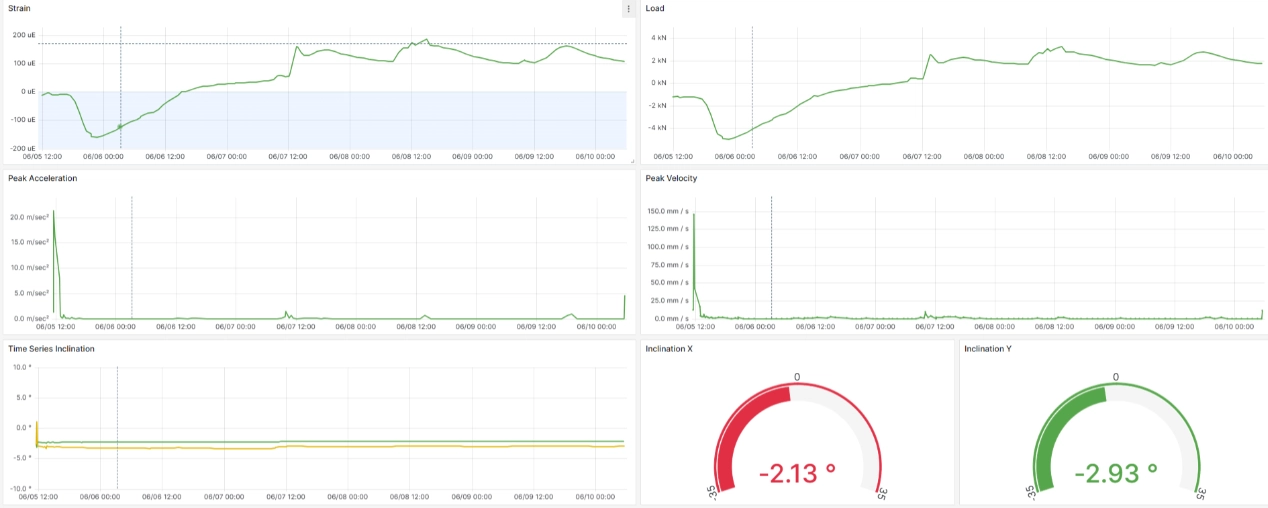Screen dimensions: 1268x508
Task: Click the -2.93 ° gauge value
Action: (x=1116, y=473)
